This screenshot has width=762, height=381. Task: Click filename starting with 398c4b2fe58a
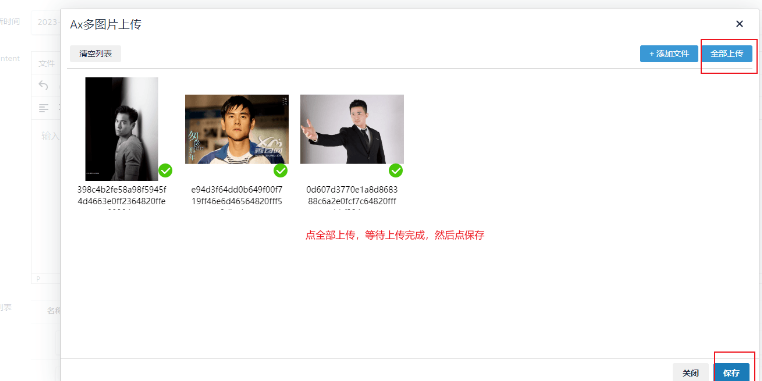[x=121, y=195]
